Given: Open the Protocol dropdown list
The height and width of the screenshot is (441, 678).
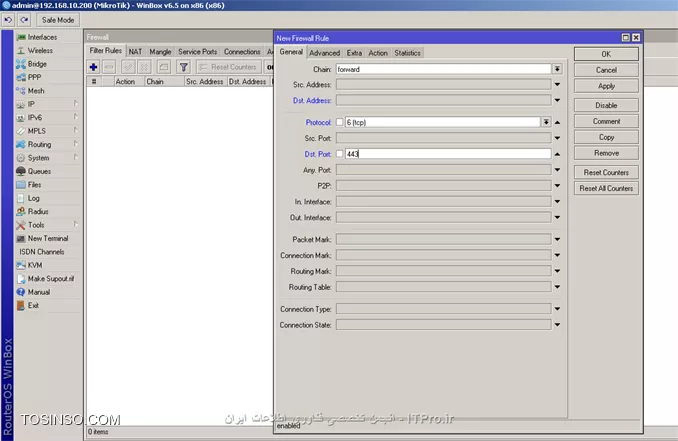Looking at the screenshot, I should tap(547, 122).
